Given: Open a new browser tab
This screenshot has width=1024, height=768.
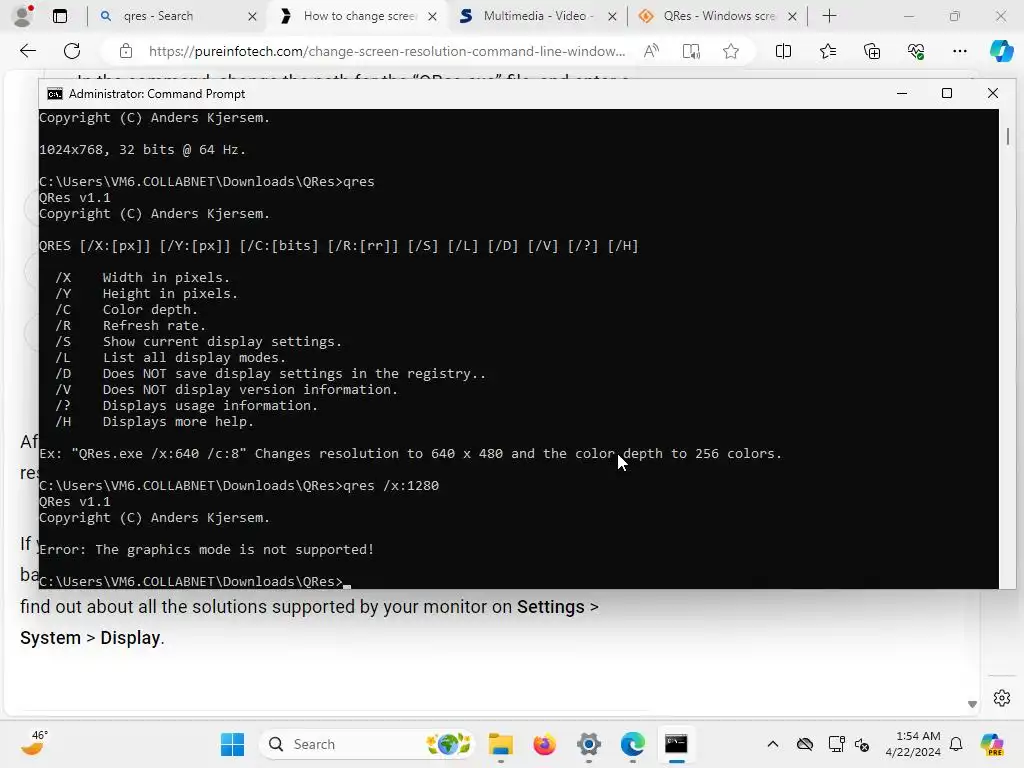Looking at the screenshot, I should [x=829, y=16].
